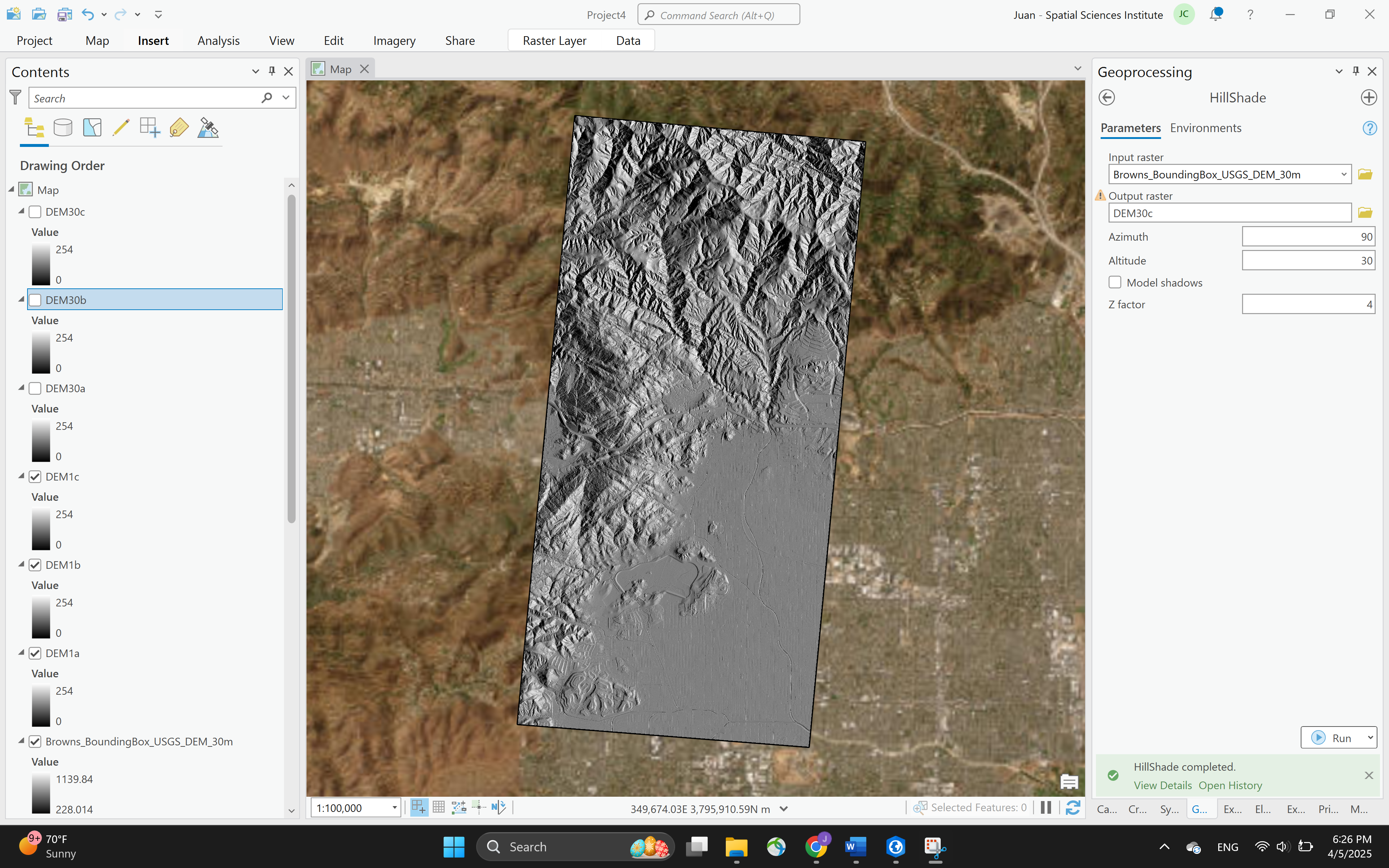Open the Imagery ribbon tab
The image size is (1389, 868).
pos(394,41)
